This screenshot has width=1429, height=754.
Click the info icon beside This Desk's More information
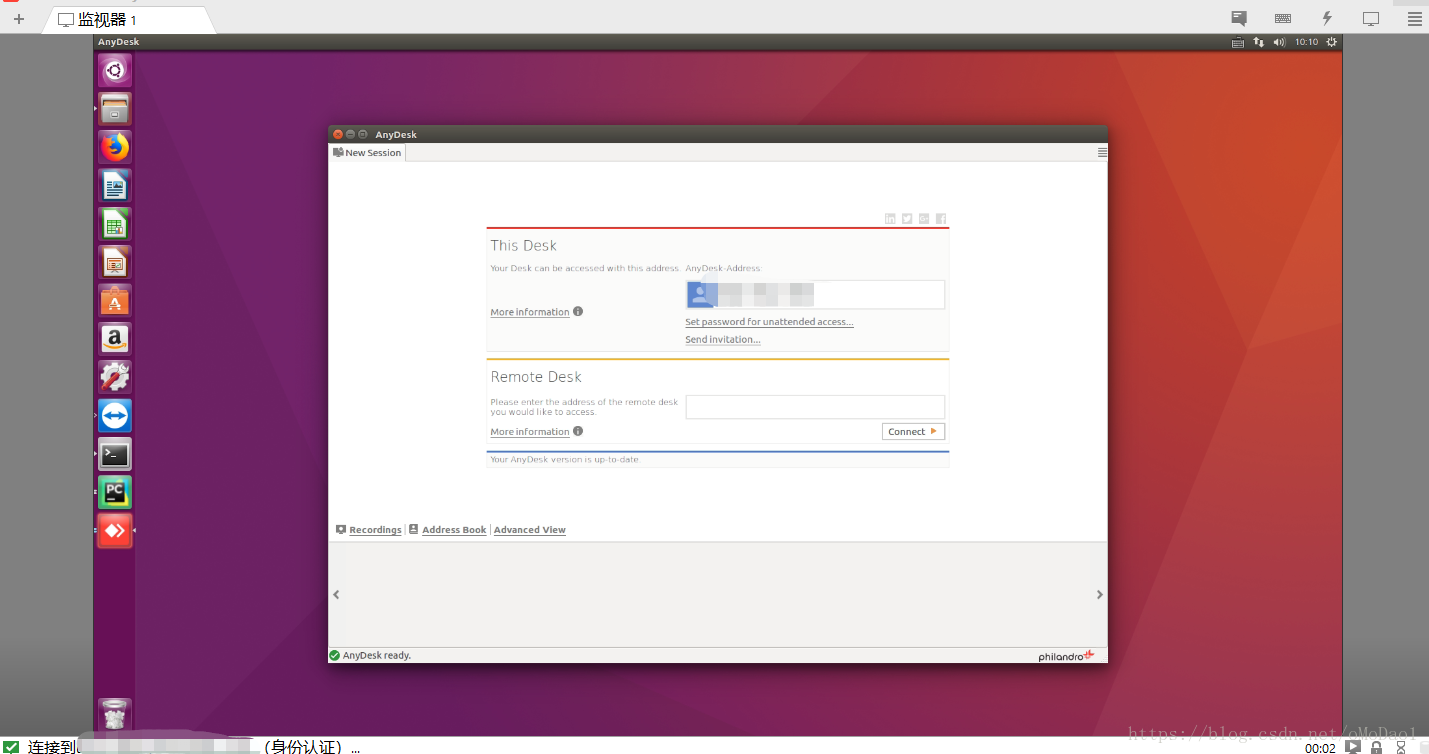578,311
